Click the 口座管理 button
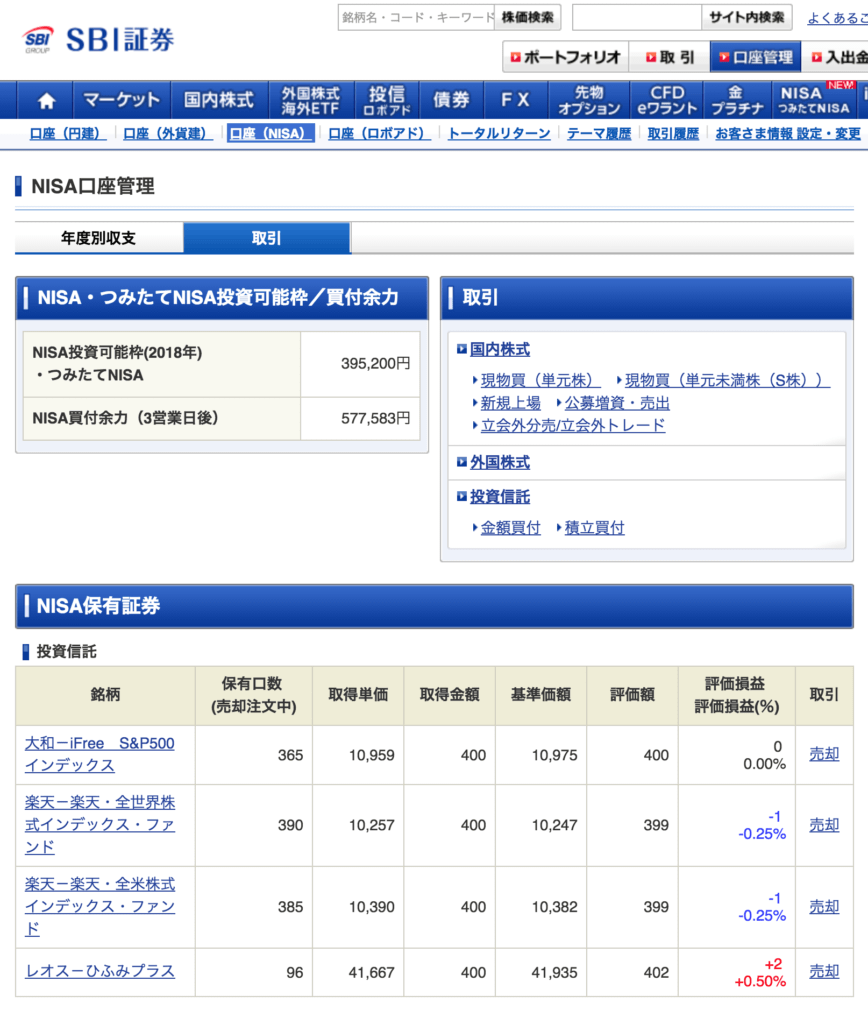This screenshot has height=1024, width=868. [756, 57]
